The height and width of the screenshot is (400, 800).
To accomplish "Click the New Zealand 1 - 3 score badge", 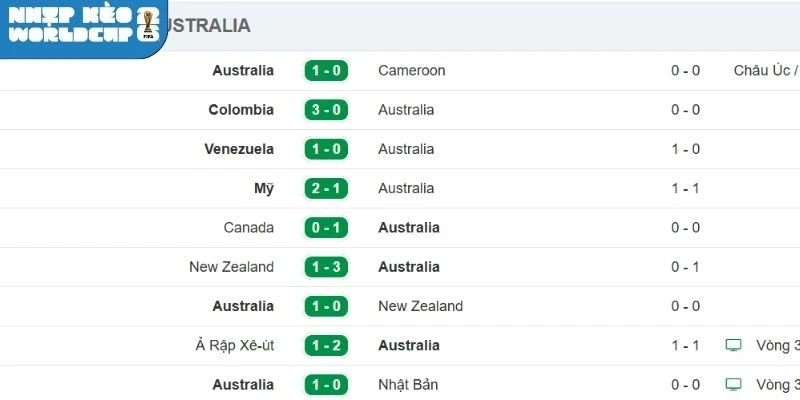I will 326,267.
